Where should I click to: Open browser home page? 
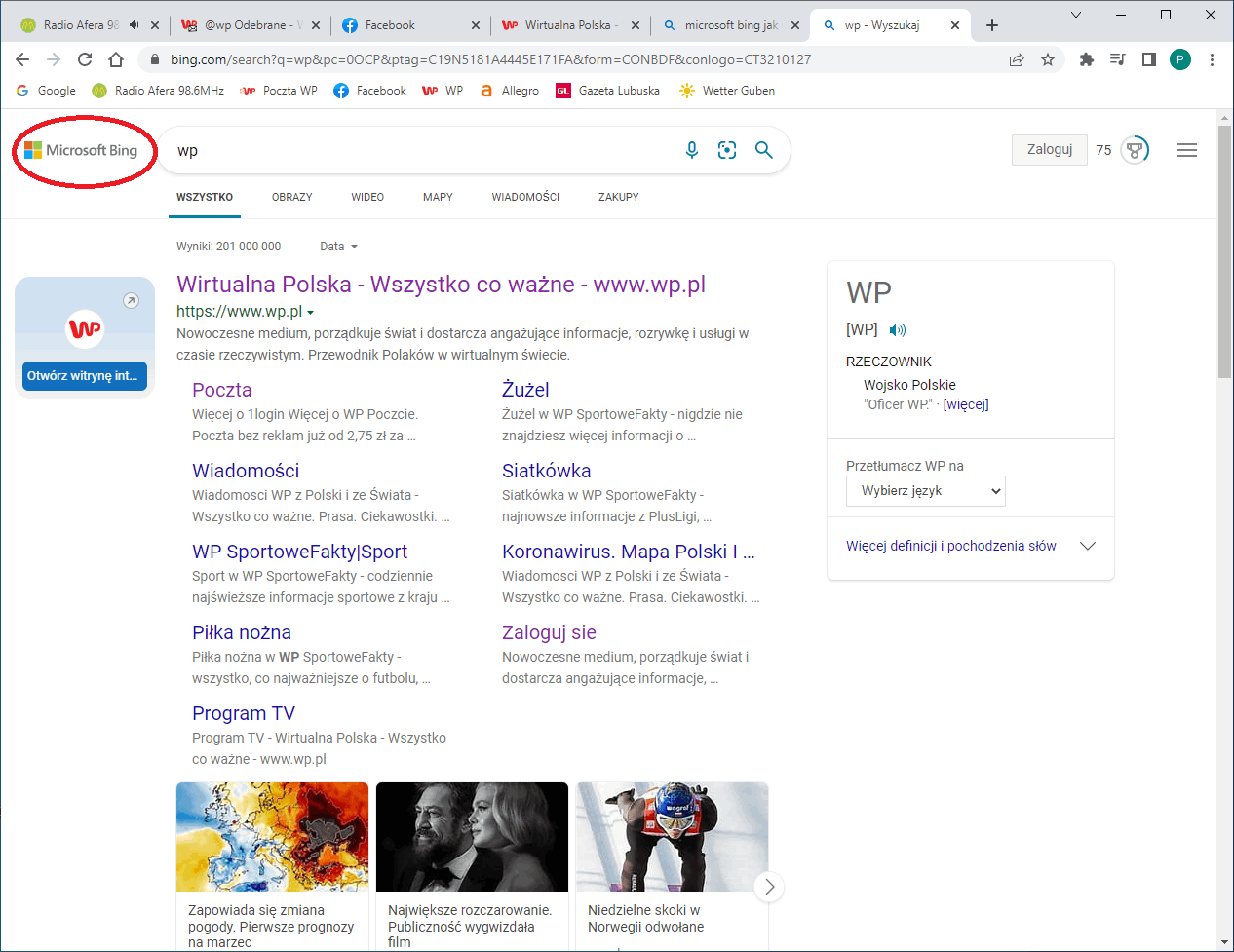(116, 59)
